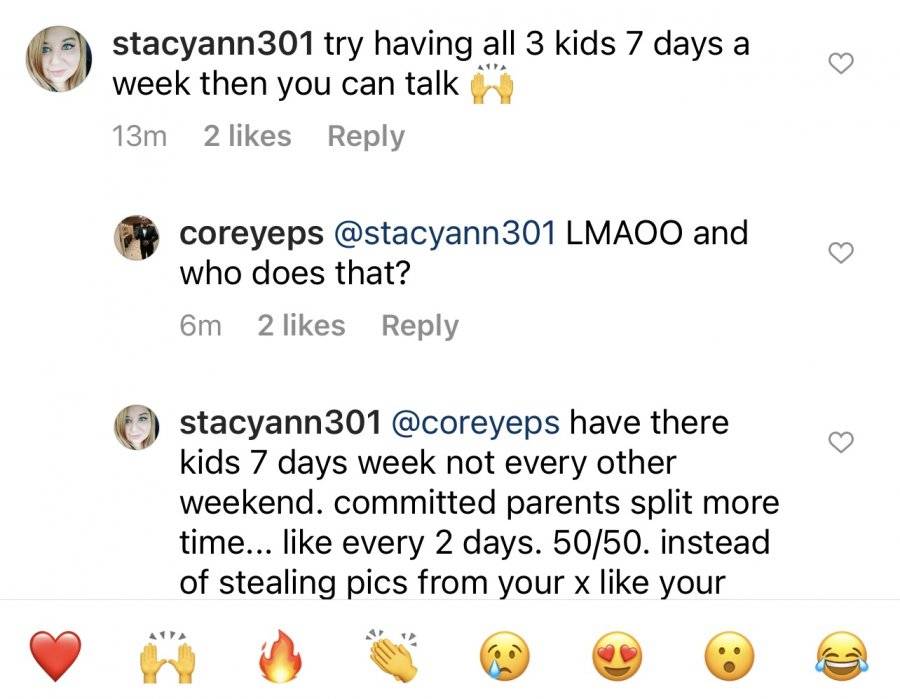Reply to coreyeps's 6m old comment
This screenshot has height=699, width=900.
click(x=420, y=326)
